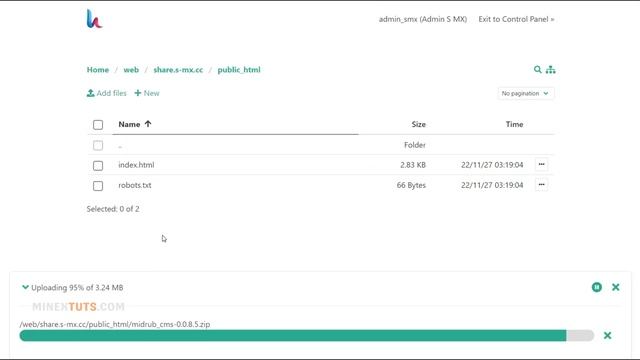
Task: Click the Folder type cell
Action: pos(415,145)
